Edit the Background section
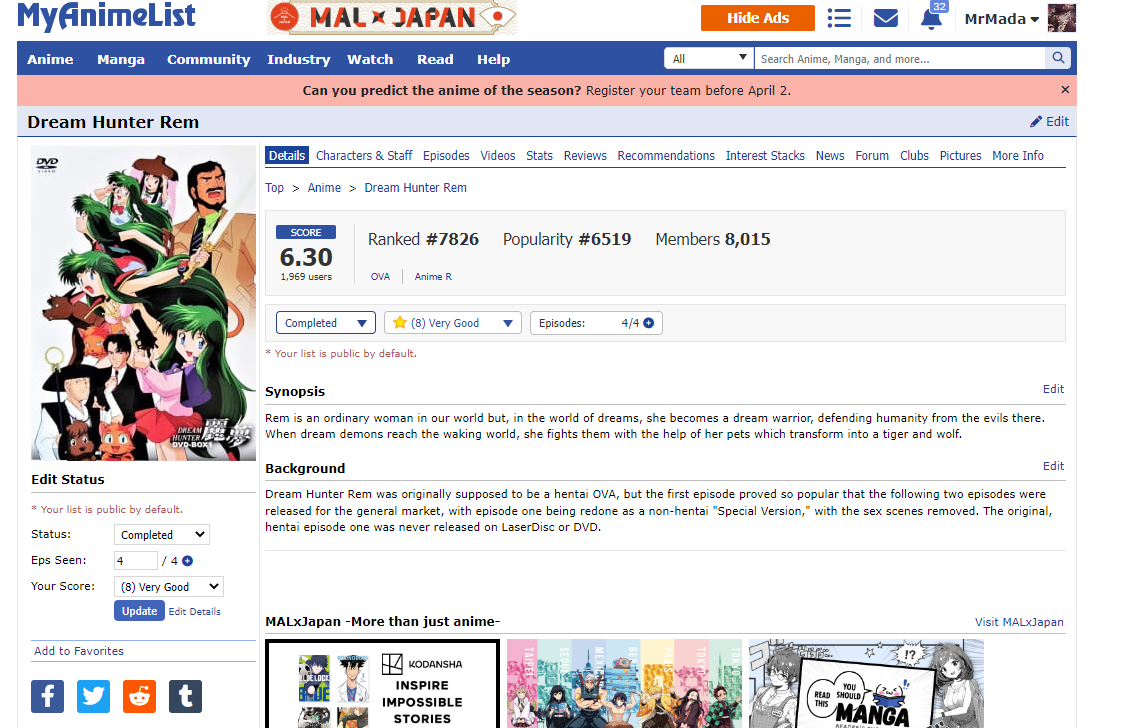 pos(1053,466)
